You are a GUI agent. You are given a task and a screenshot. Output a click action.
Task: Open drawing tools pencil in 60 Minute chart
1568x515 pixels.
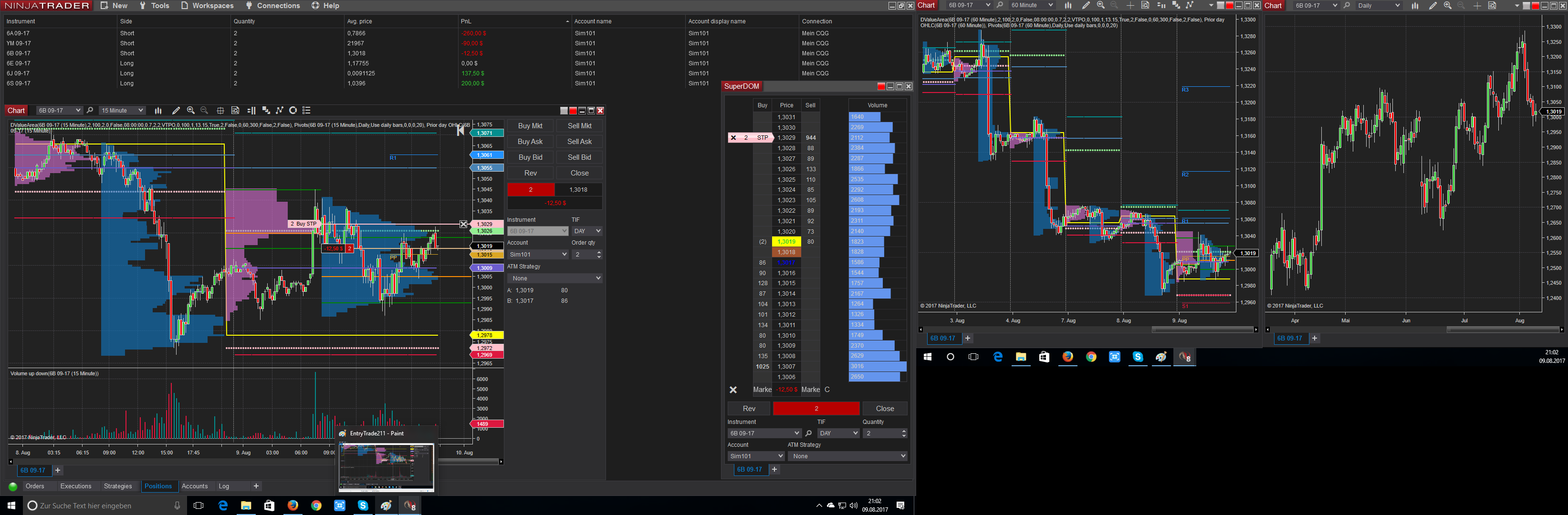click(1086, 5)
